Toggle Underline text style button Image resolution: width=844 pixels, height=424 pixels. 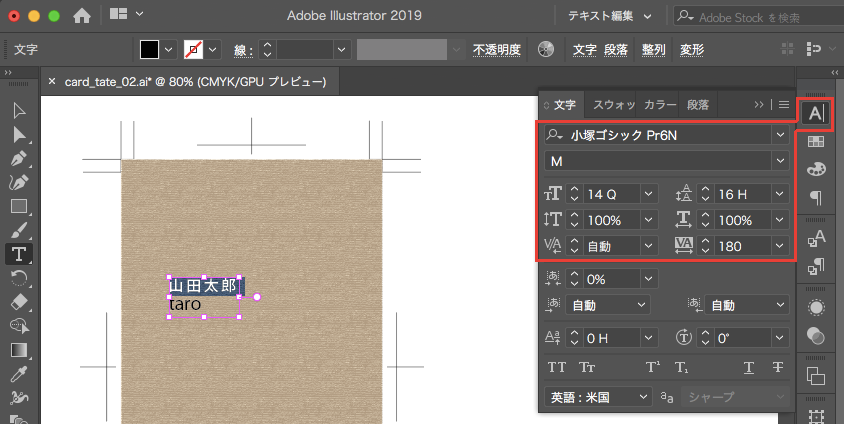(x=749, y=367)
